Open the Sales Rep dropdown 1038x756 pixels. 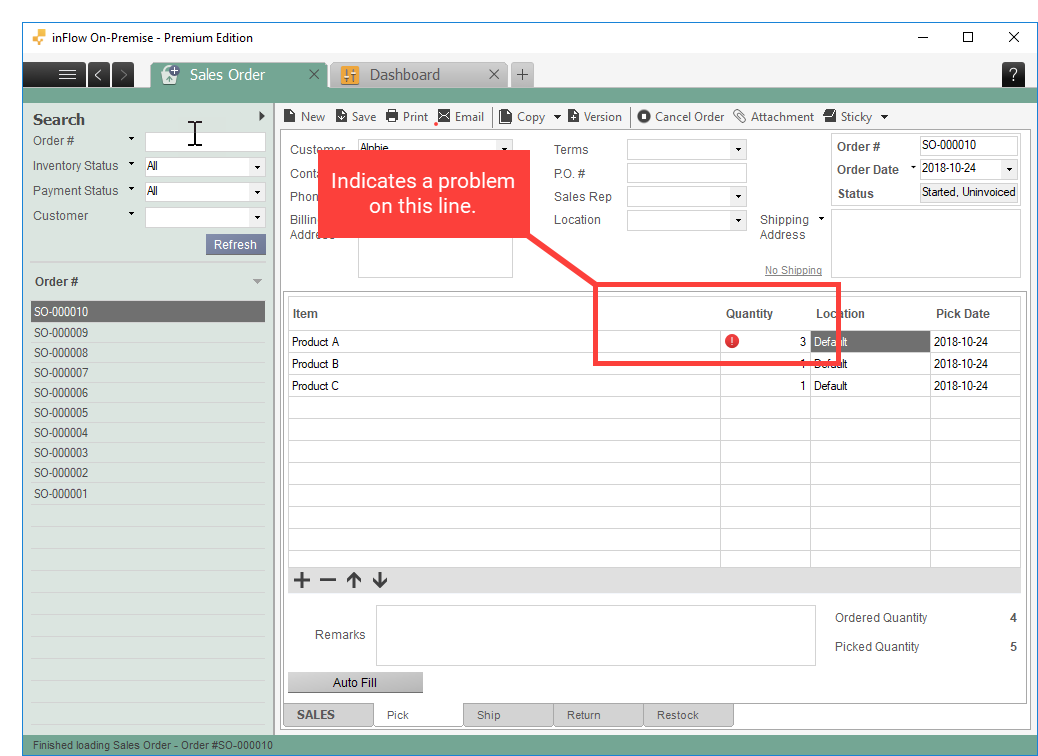[738, 197]
